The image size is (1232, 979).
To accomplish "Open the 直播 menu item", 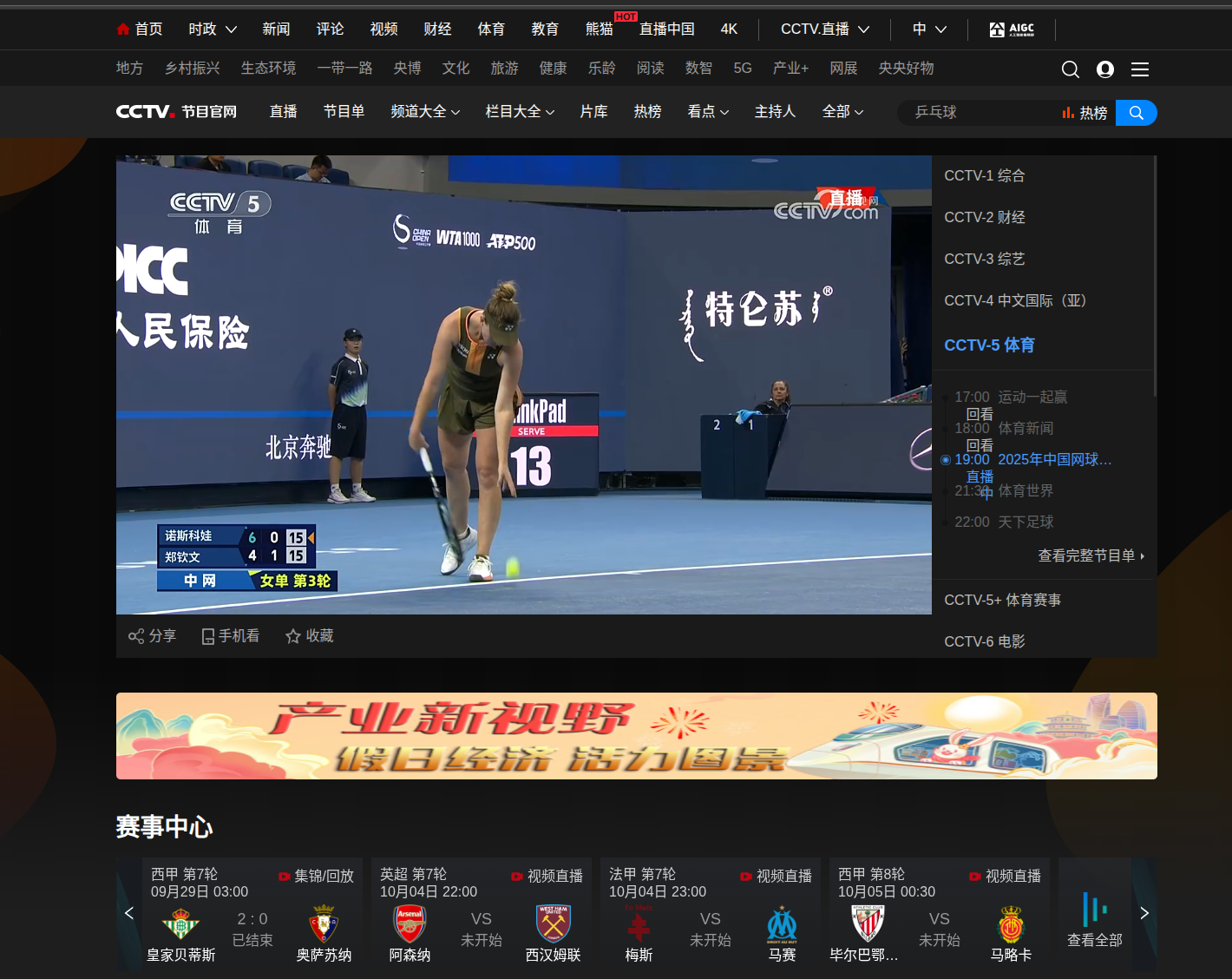I will (284, 112).
